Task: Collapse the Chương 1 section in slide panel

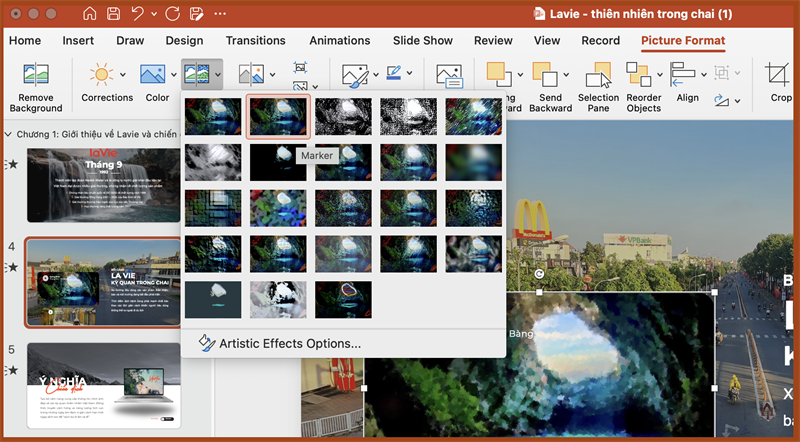Action: (9, 134)
